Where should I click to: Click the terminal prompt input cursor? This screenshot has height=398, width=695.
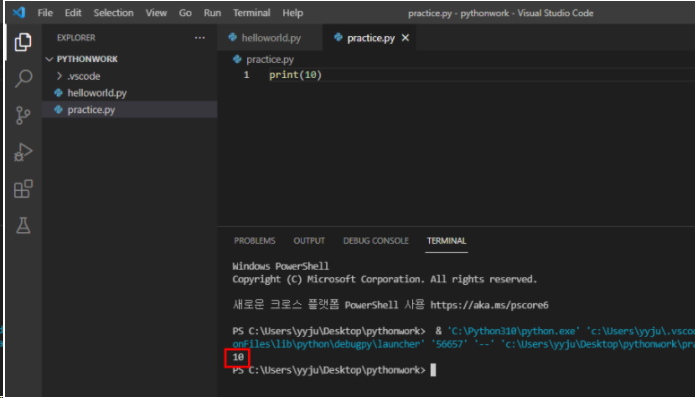433,370
